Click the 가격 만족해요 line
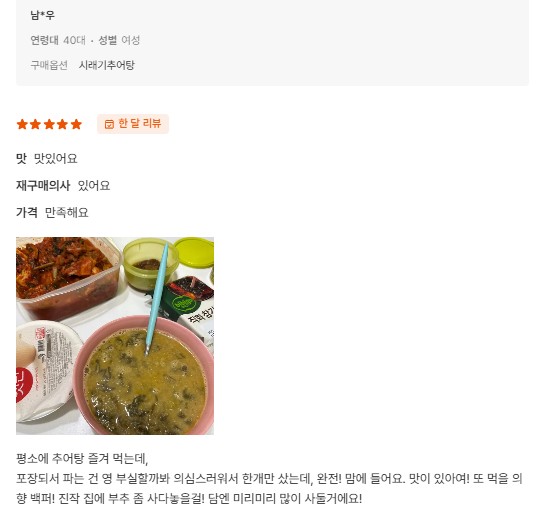Screen dimensions: 555x516 click(52, 212)
